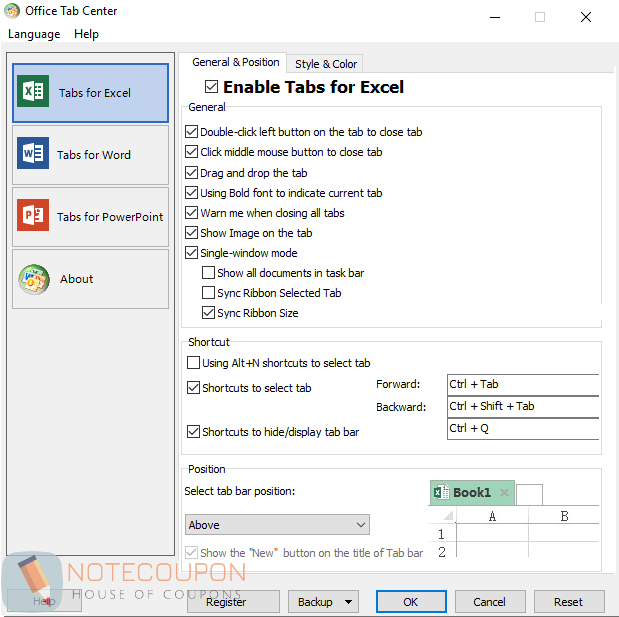
Task: Click column A header in preview
Action: [x=492, y=516]
